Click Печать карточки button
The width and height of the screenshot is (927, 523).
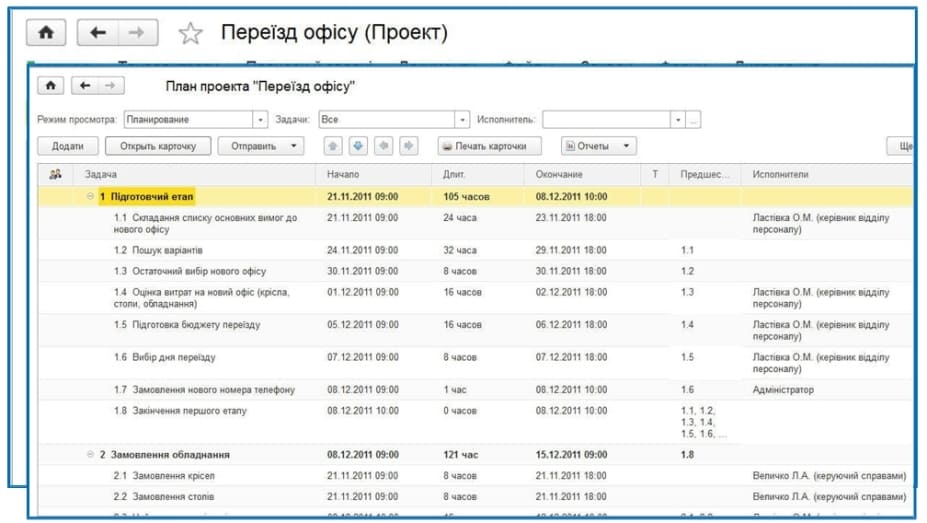(490, 146)
